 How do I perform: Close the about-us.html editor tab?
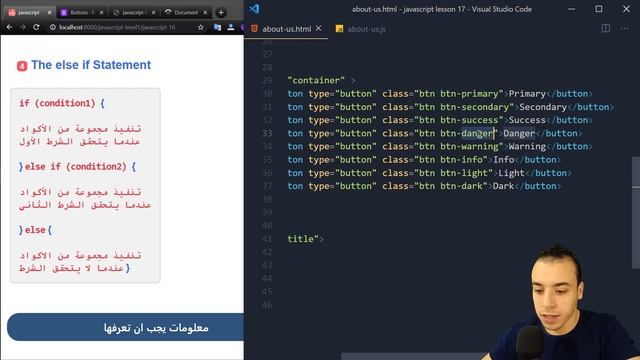(319, 29)
